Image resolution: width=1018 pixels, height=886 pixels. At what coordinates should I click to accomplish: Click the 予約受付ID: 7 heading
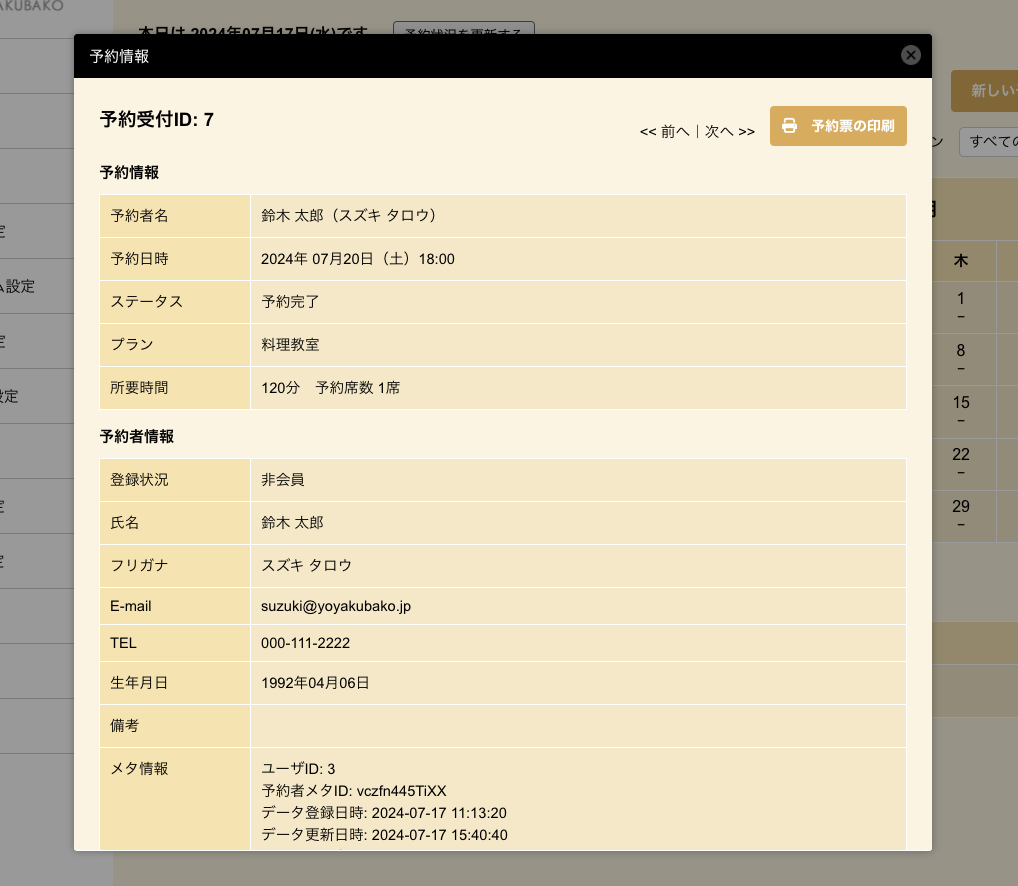coord(156,119)
